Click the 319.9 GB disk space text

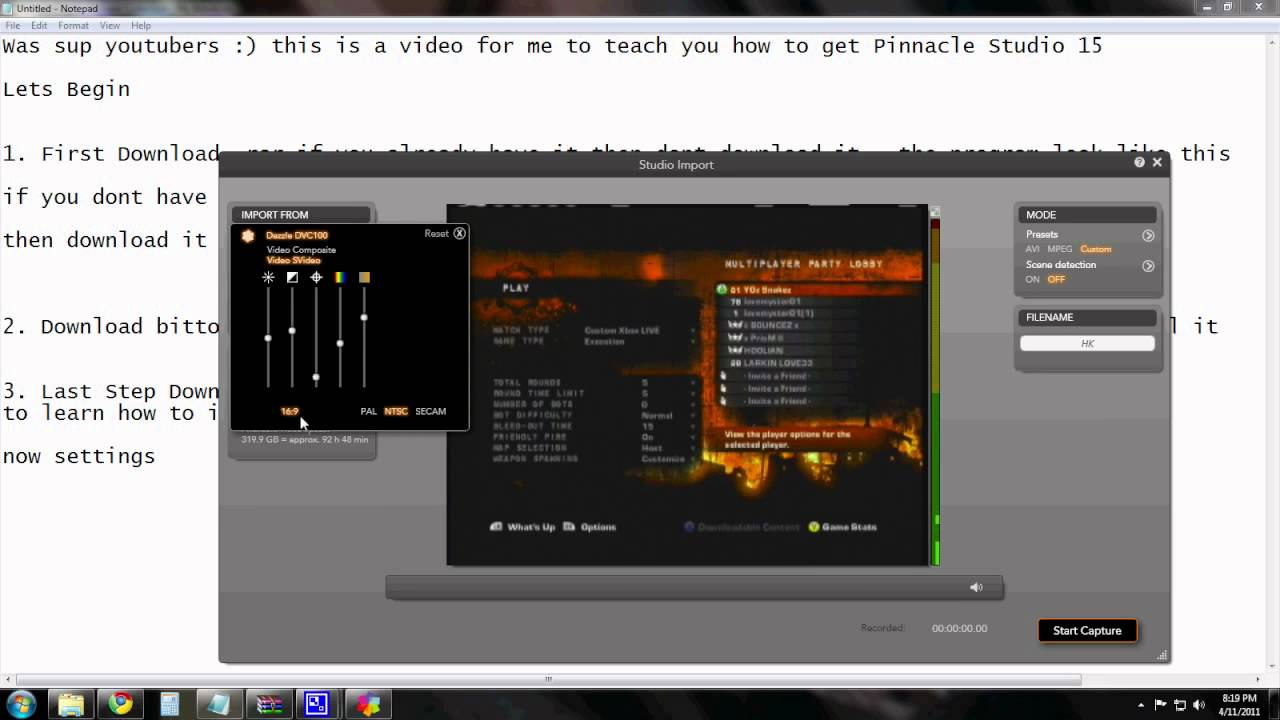(304, 439)
